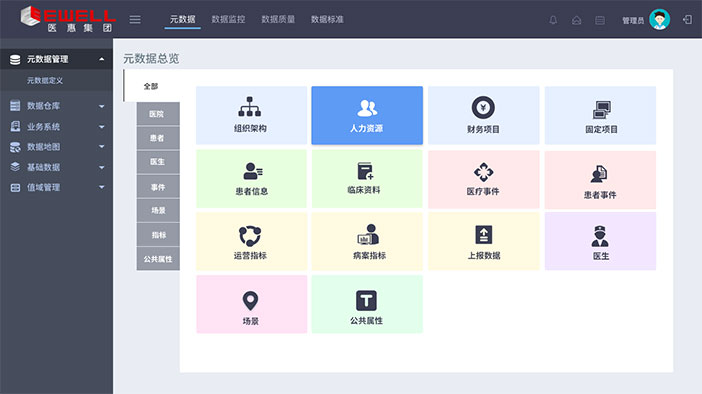Screen dimensions: 702x394
Task: Expand the 数据仓库 sidebar menu
Action: (x=56, y=106)
